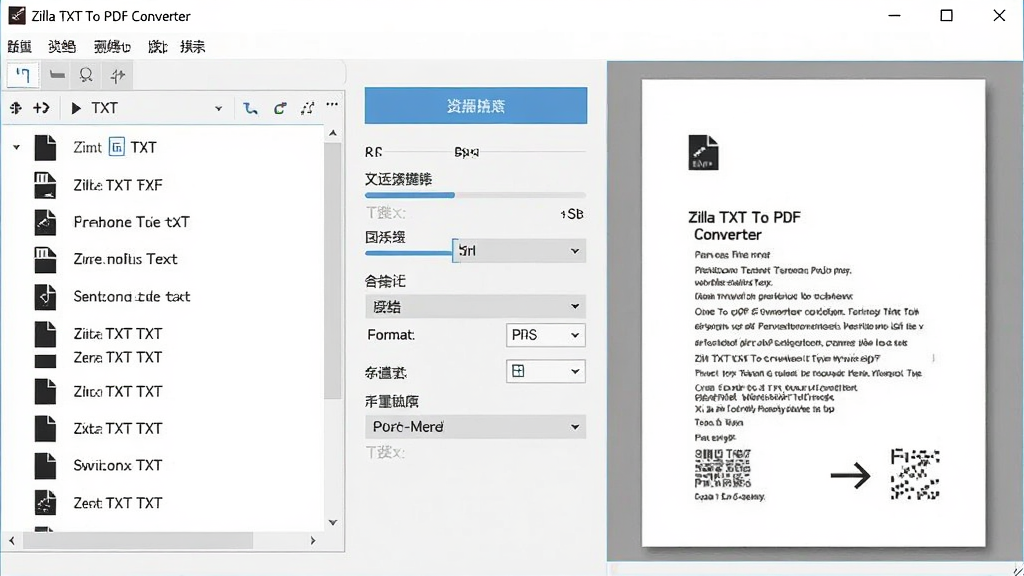Click the blue undo arrow icon
1024x576 pixels.
250,108
